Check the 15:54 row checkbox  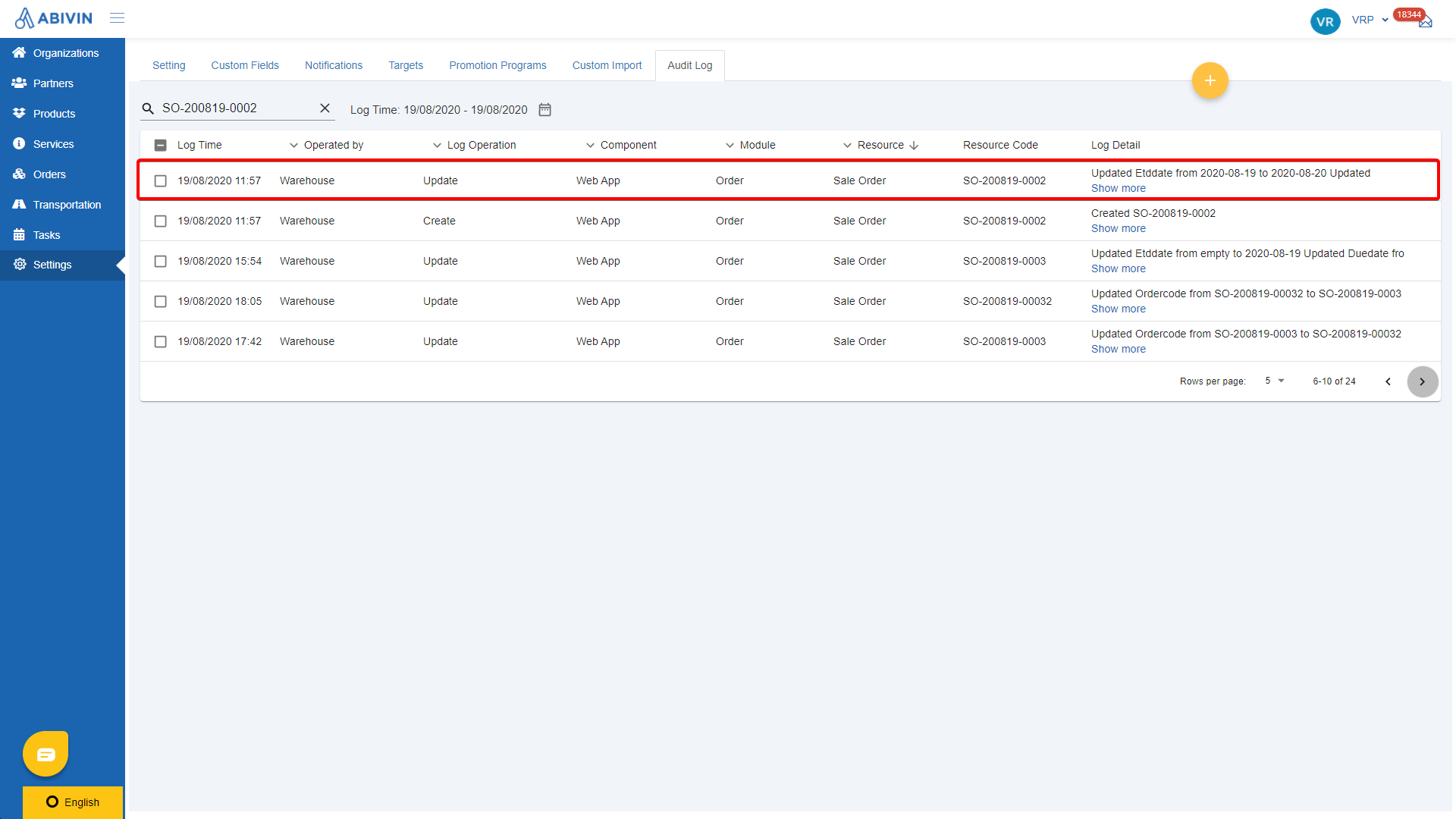[160, 262]
